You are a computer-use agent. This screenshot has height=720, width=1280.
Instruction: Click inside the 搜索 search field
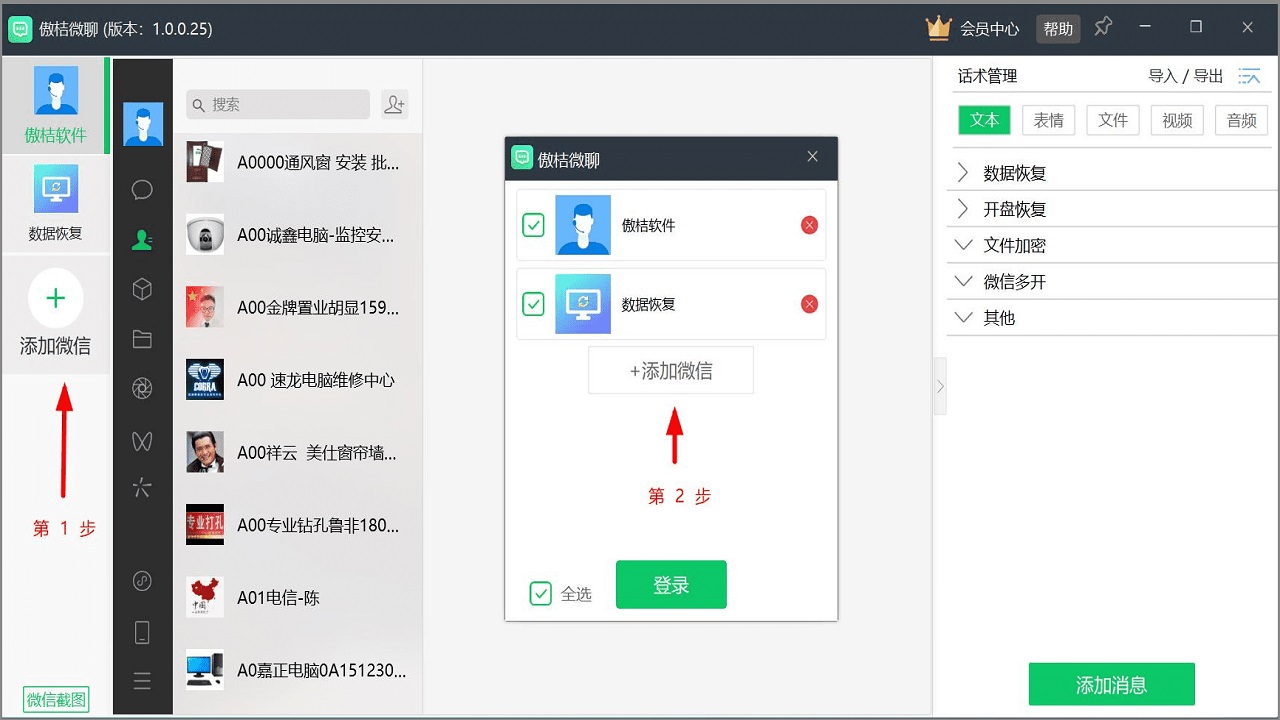pos(277,104)
